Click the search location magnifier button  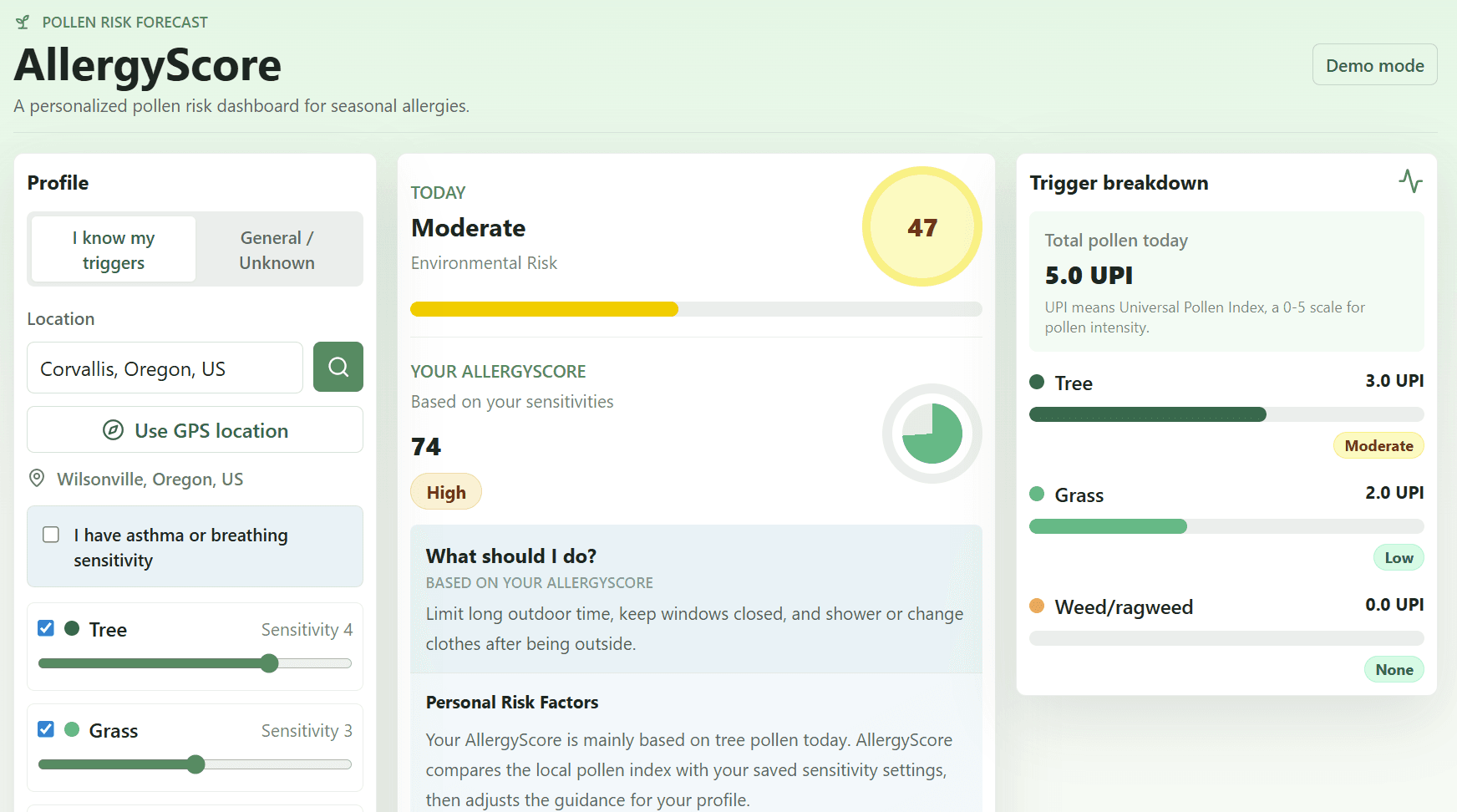click(338, 367)
